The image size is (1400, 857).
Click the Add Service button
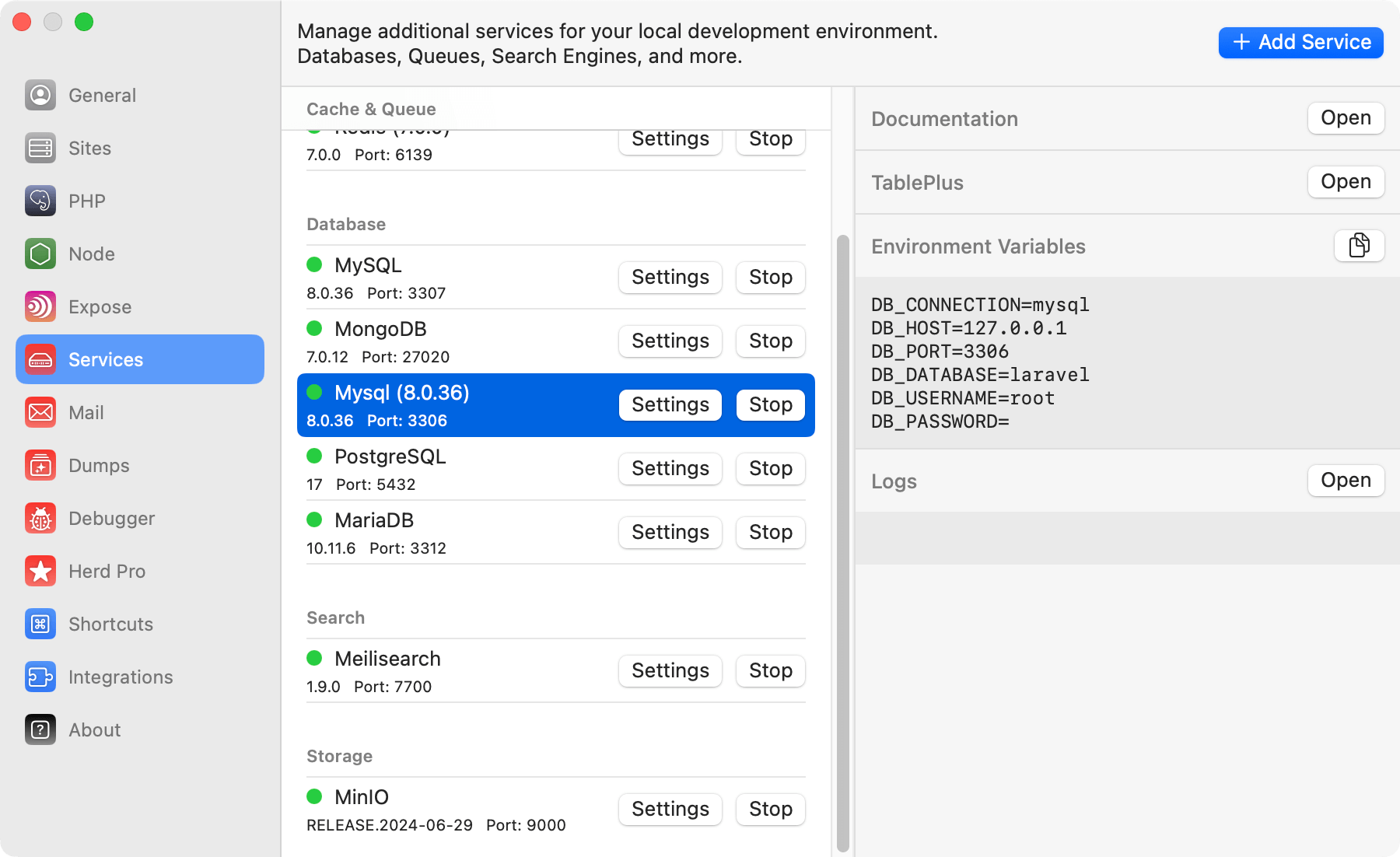coord(1300,42)
